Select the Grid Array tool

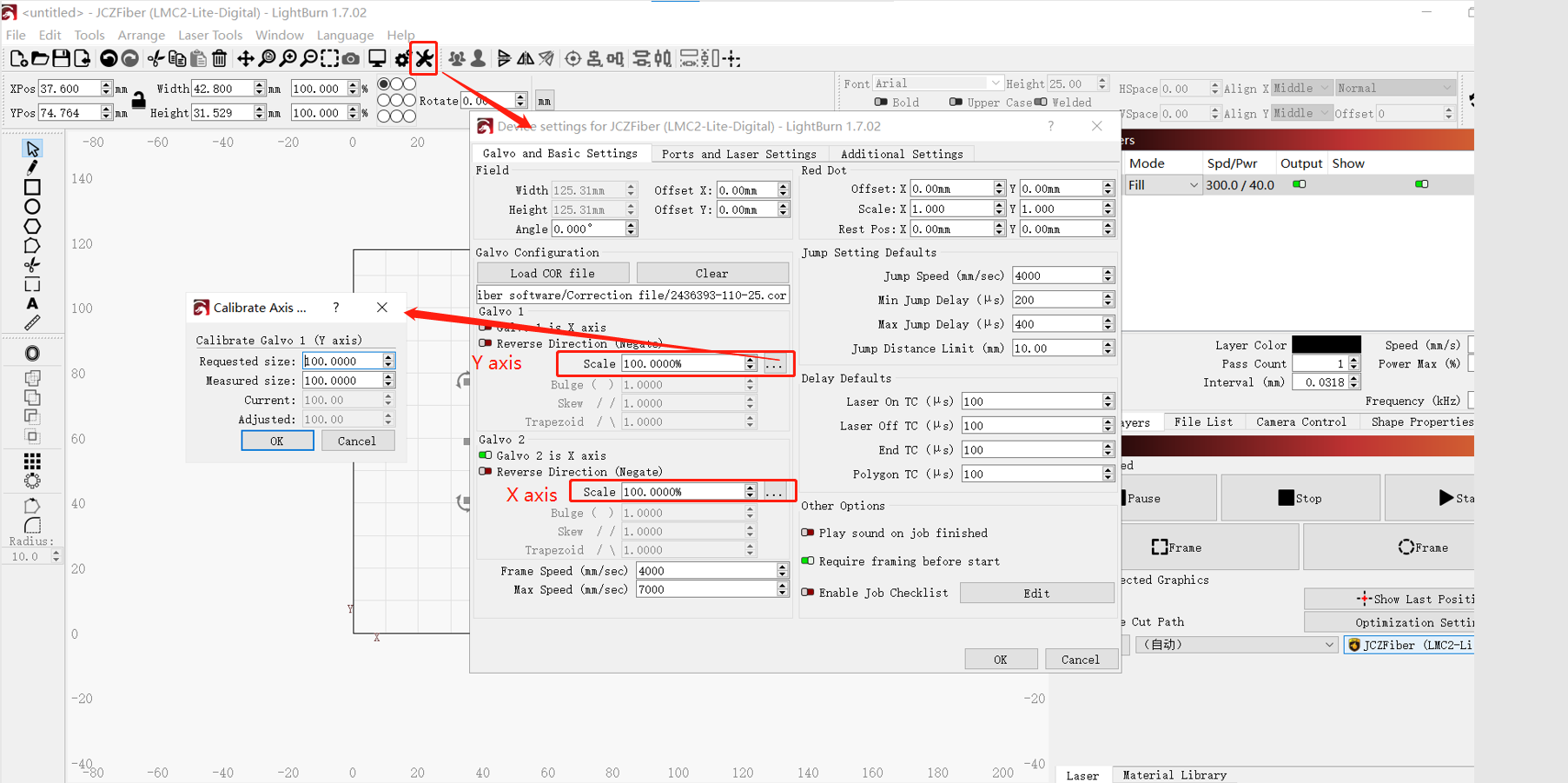pos(32,461)
